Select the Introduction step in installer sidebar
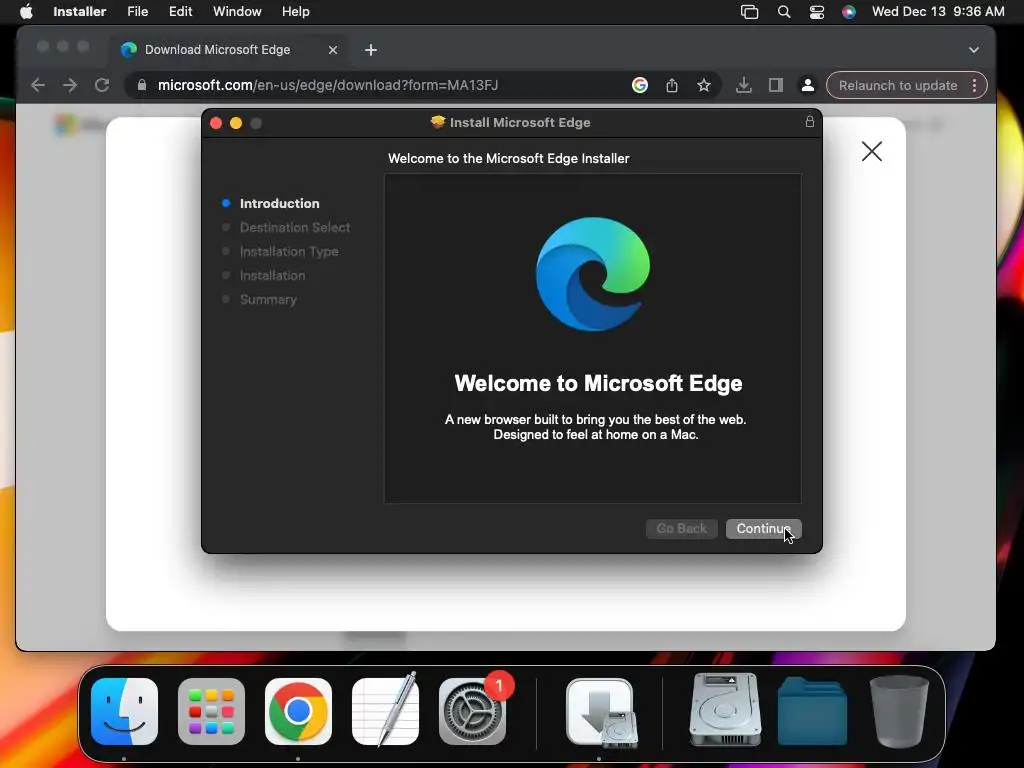Viewport: 1024px width, 768px height. (x=279, y=203)
